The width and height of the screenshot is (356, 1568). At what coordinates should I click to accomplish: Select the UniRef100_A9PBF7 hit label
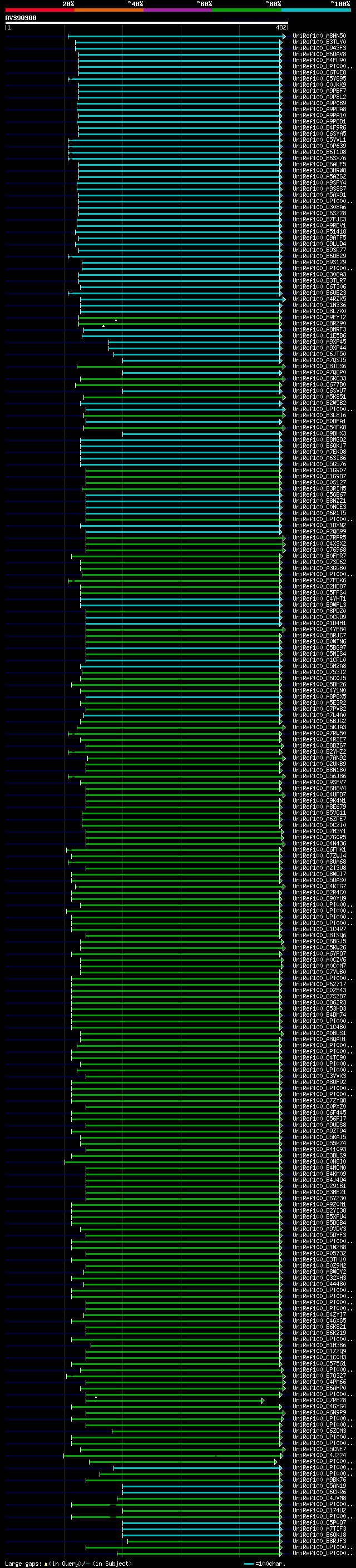[319, 91]
